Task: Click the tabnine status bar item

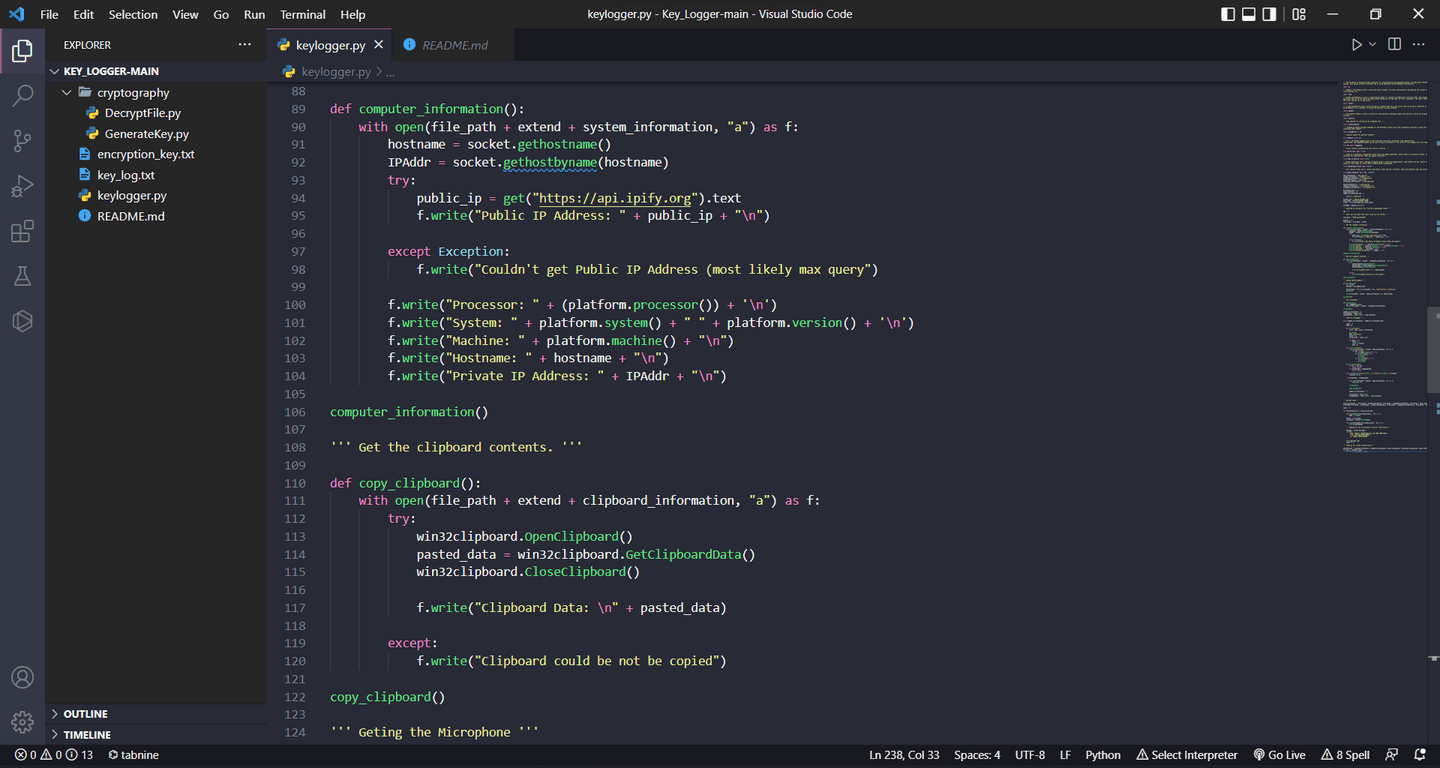Action: 133,755
